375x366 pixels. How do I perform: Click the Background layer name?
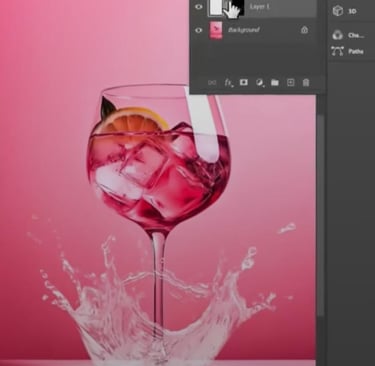click(x=244, y=30)
